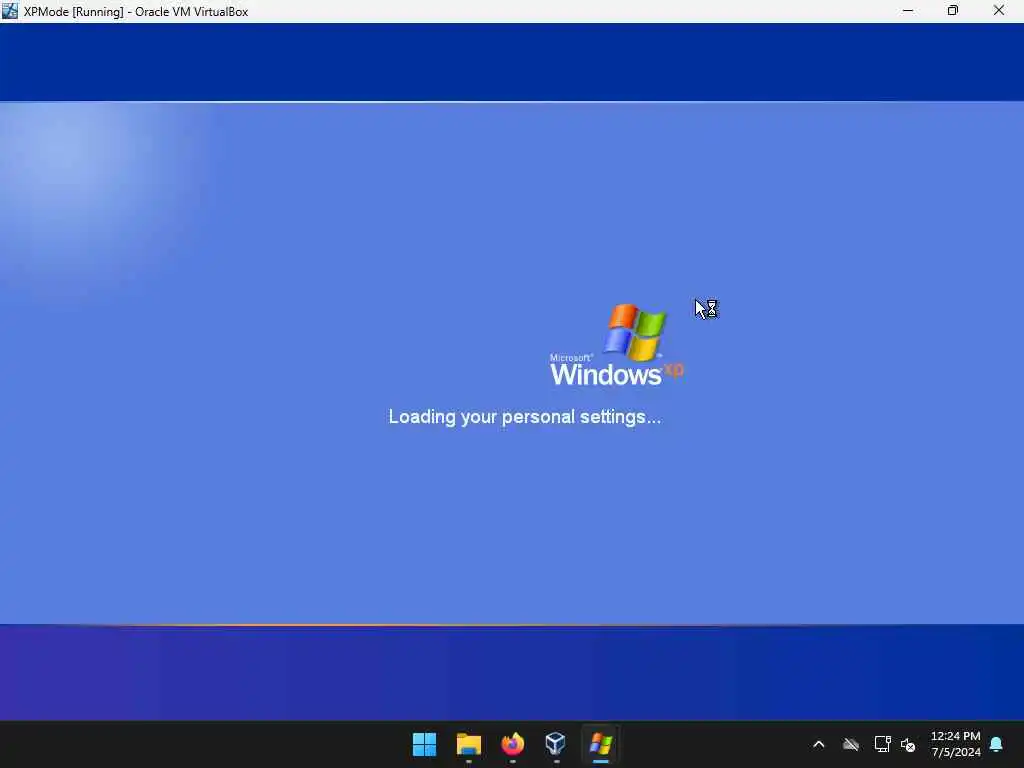Open the cloud sync tray icon
1024x768 pixels.
click(850, 744)
